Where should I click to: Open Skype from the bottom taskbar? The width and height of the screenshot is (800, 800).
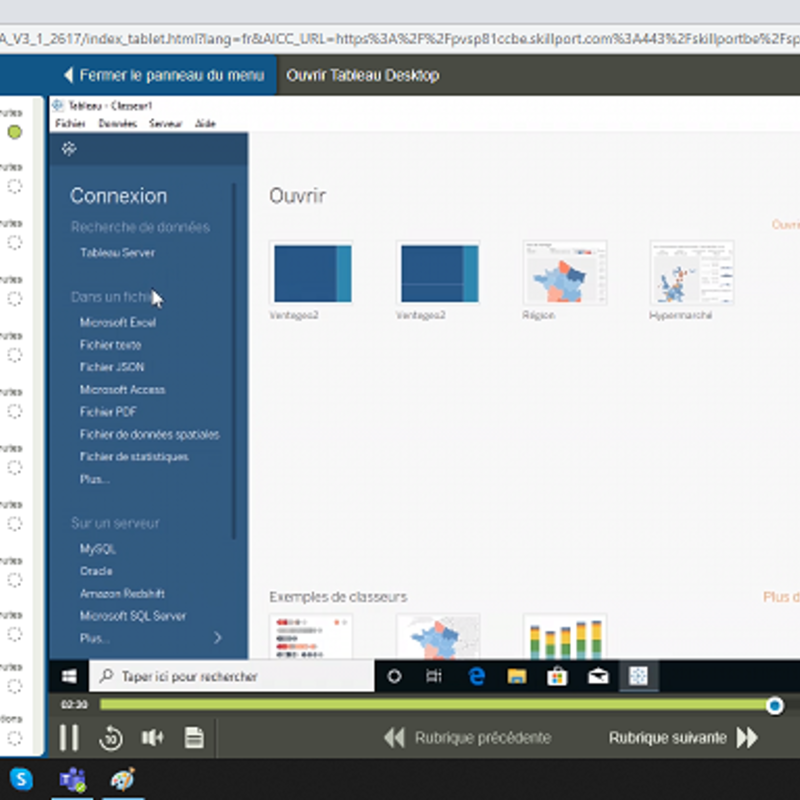21,780
